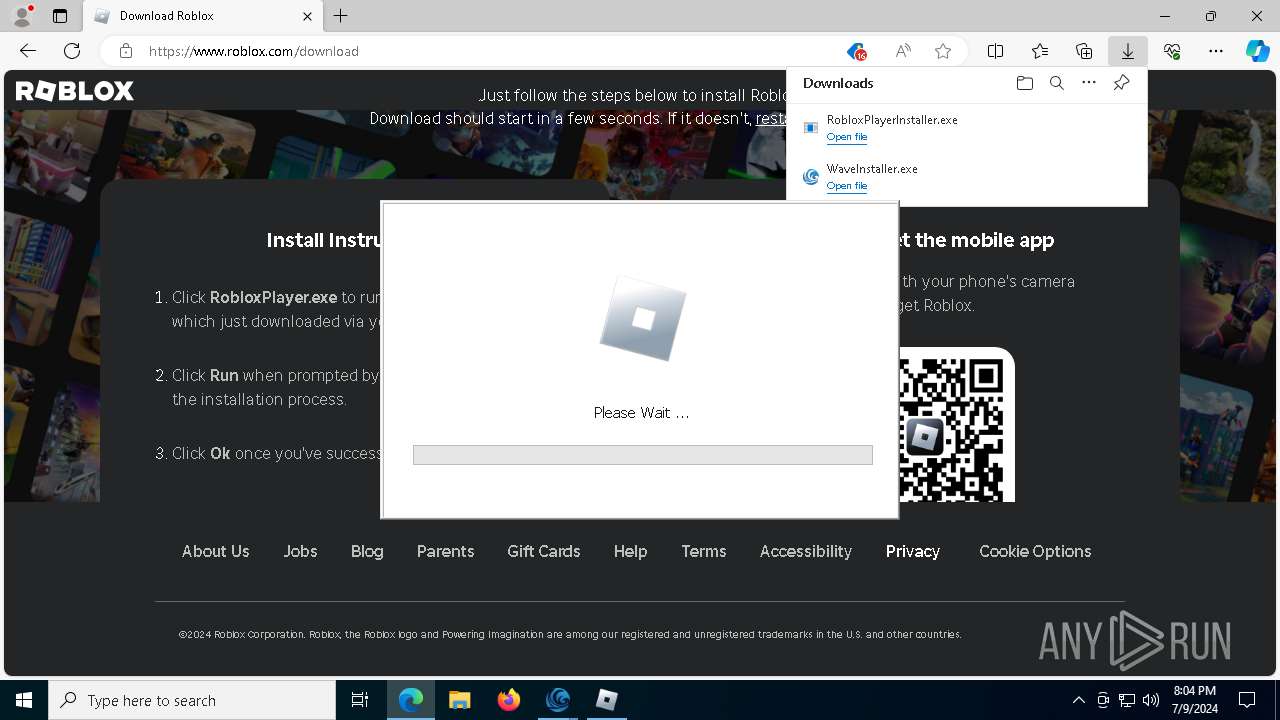This screenshot has width=1280, height=720.
Task: Open the Help footer link
Action: (630, 551)
